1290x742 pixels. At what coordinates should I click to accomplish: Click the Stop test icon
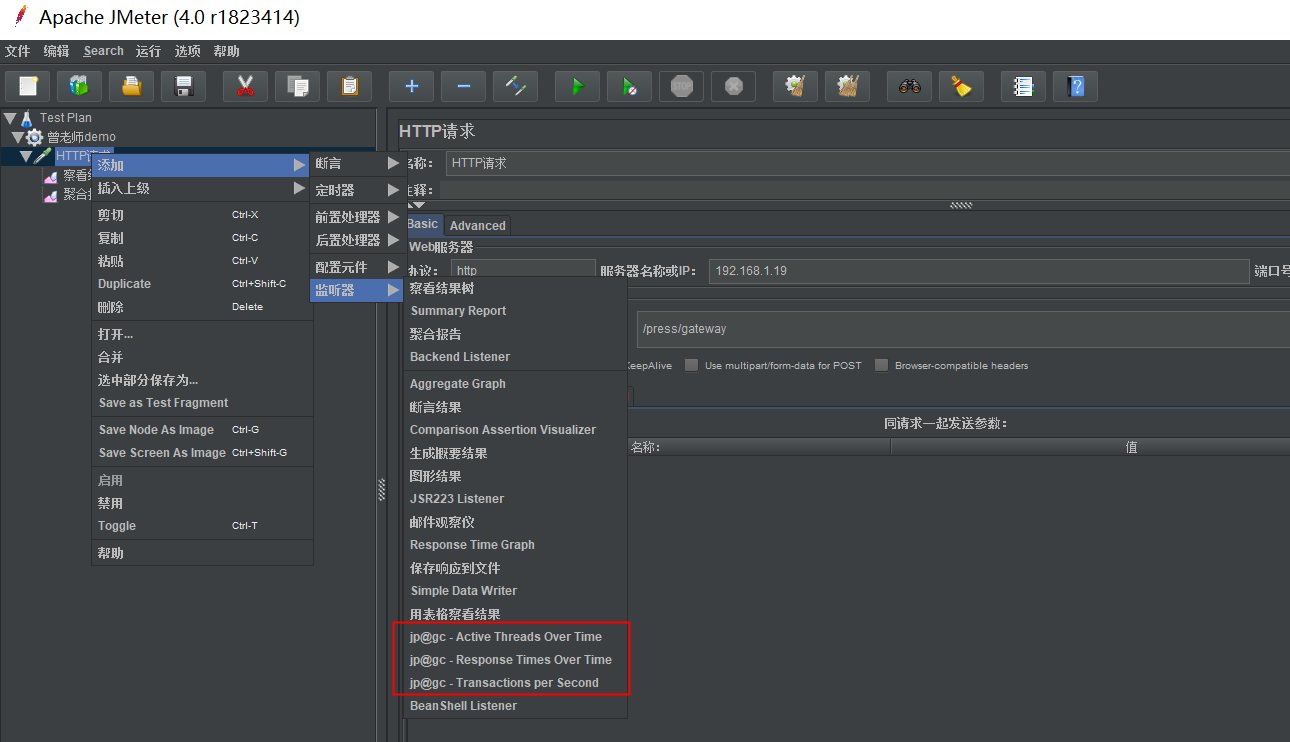tap(681, 86)
